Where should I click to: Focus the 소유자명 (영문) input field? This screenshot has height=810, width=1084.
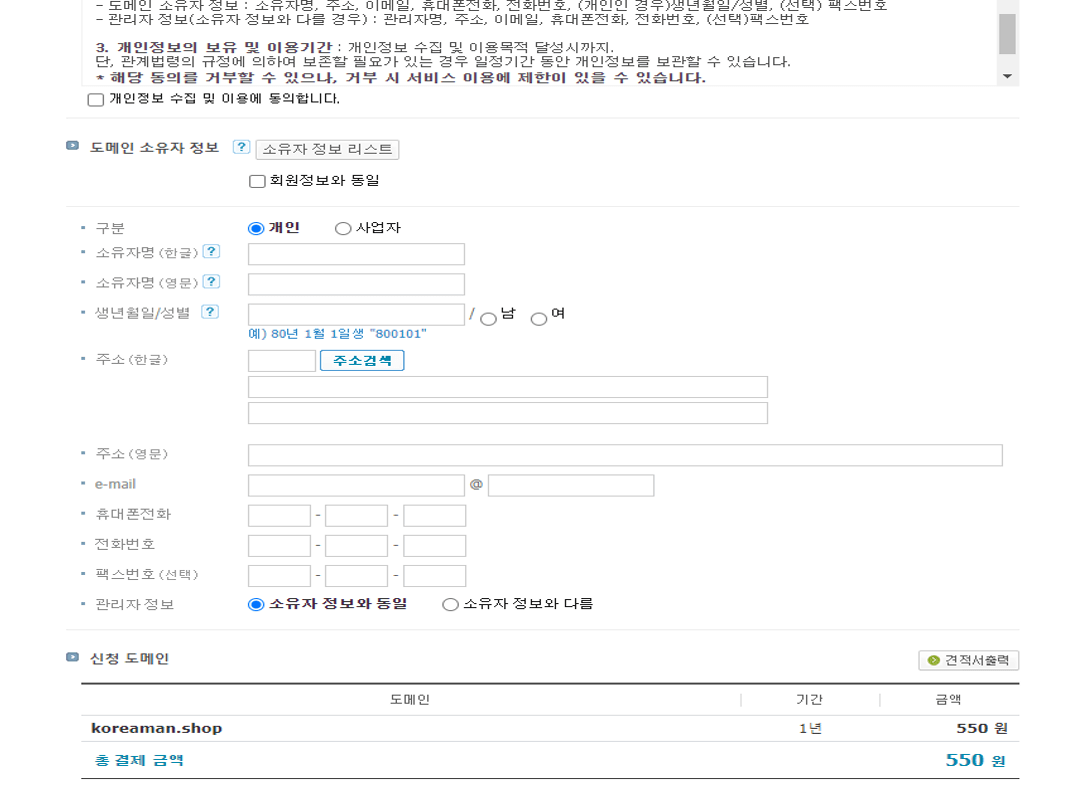(x=356, y=284)
